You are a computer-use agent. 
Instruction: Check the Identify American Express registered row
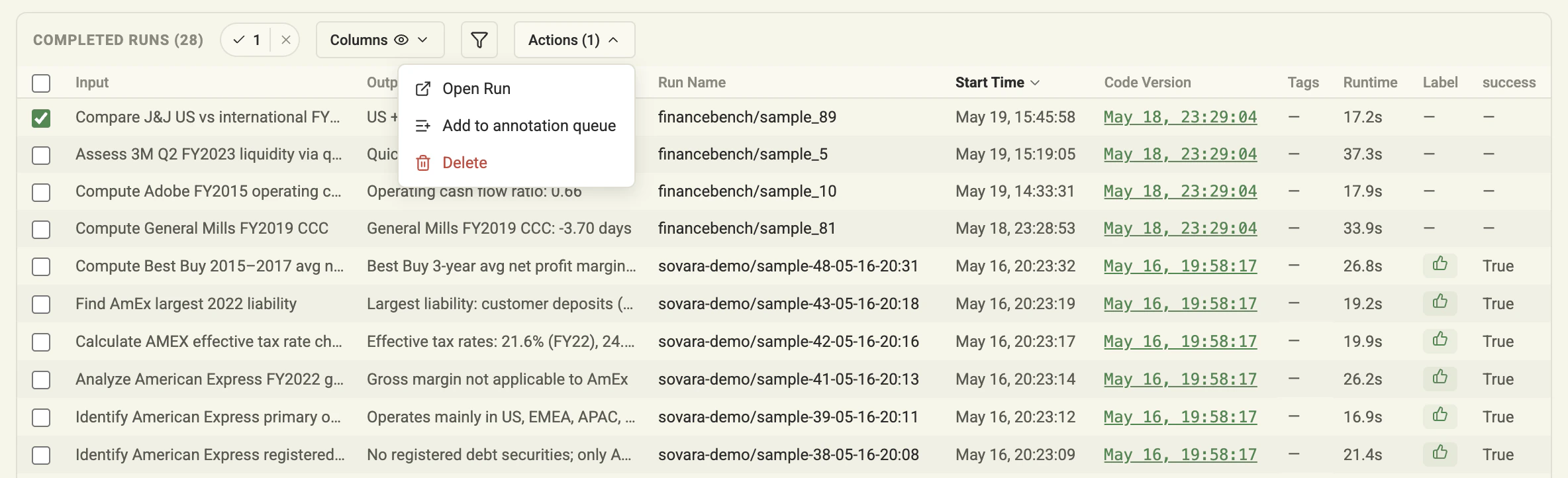tap(41, 455)
